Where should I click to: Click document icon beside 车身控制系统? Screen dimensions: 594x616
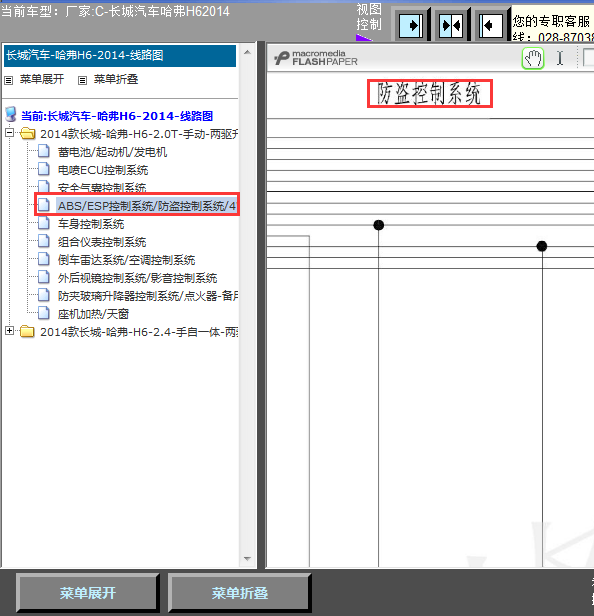click(x=44, y=223)
